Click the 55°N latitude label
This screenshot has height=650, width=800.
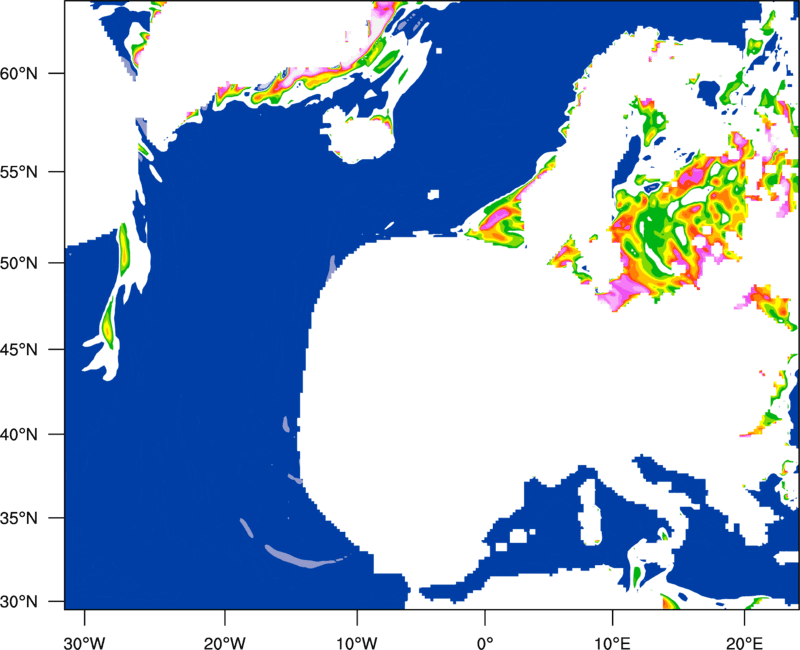19,172
